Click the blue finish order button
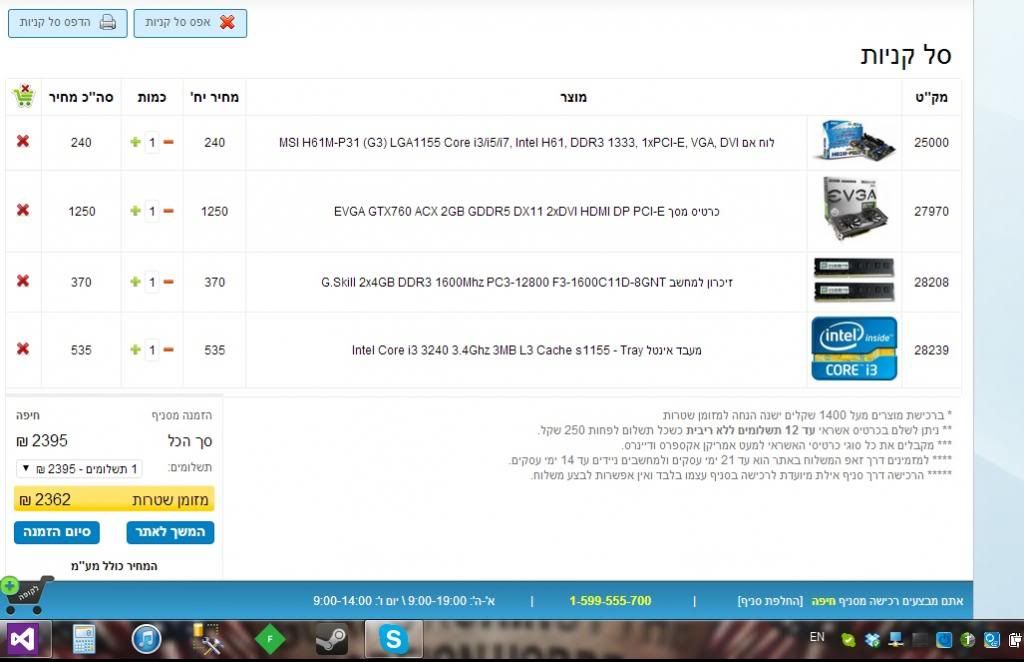This screenshot has width=1024, height=662. [57, 532]
